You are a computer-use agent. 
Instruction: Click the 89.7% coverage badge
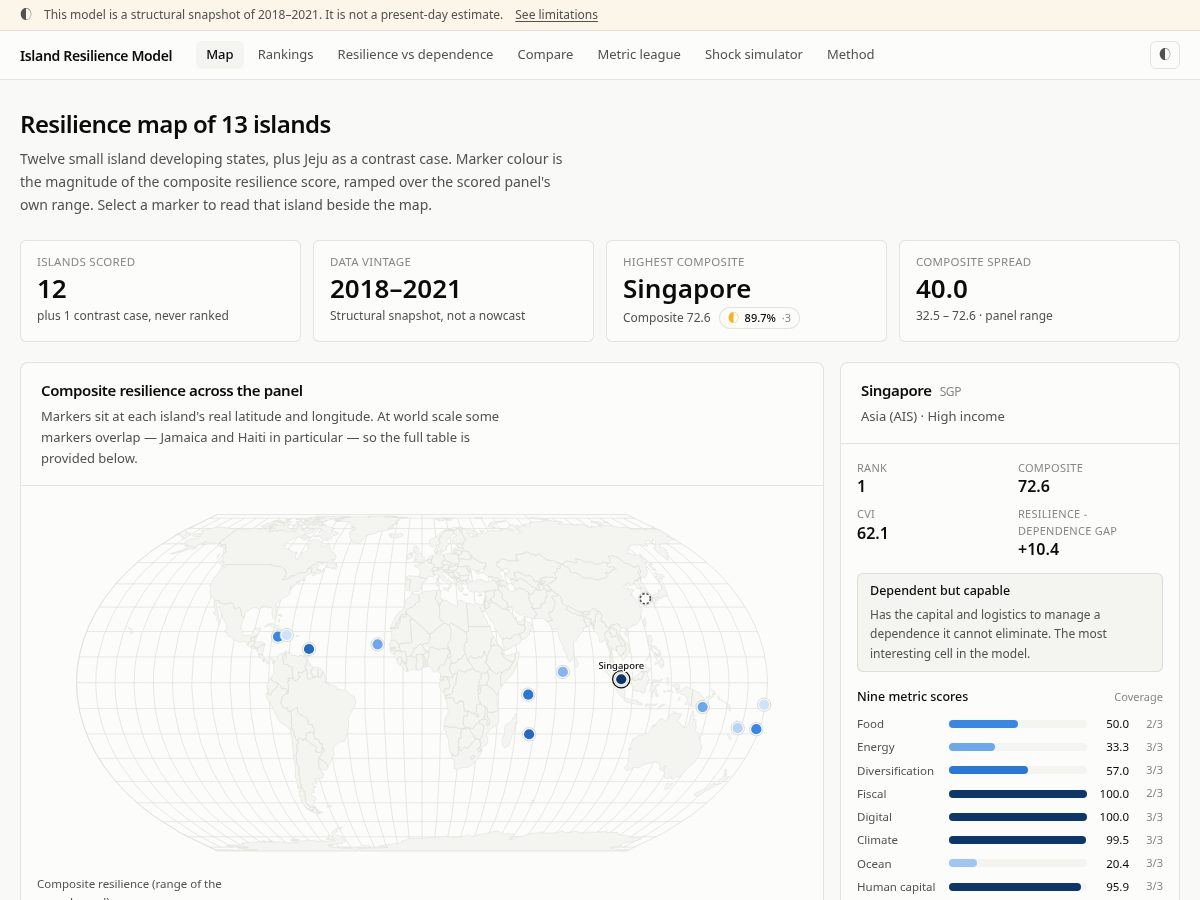click(759, 318)
